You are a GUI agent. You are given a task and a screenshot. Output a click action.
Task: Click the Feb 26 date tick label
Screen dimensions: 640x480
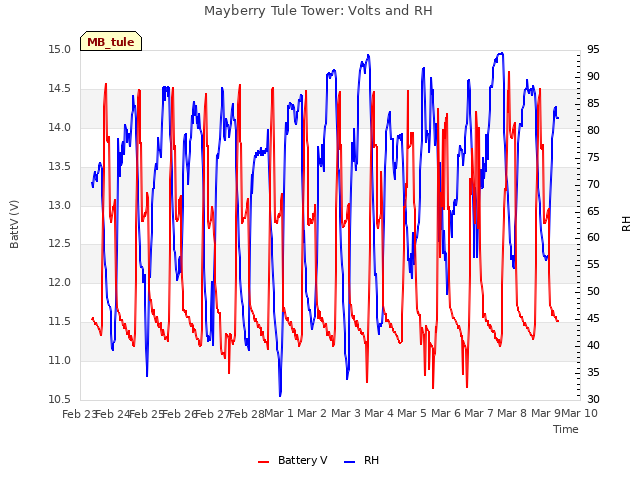click(180, 414)
